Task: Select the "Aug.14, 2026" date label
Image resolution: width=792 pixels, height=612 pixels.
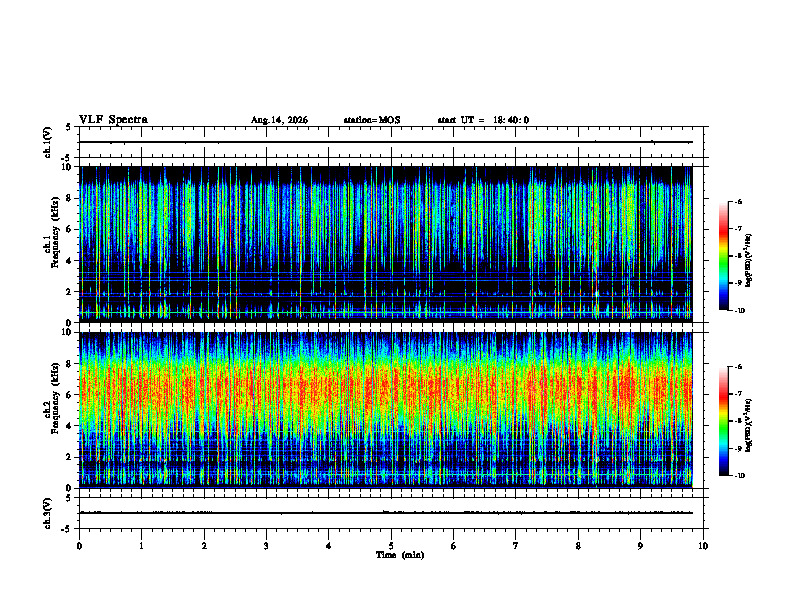Action: 279,120
